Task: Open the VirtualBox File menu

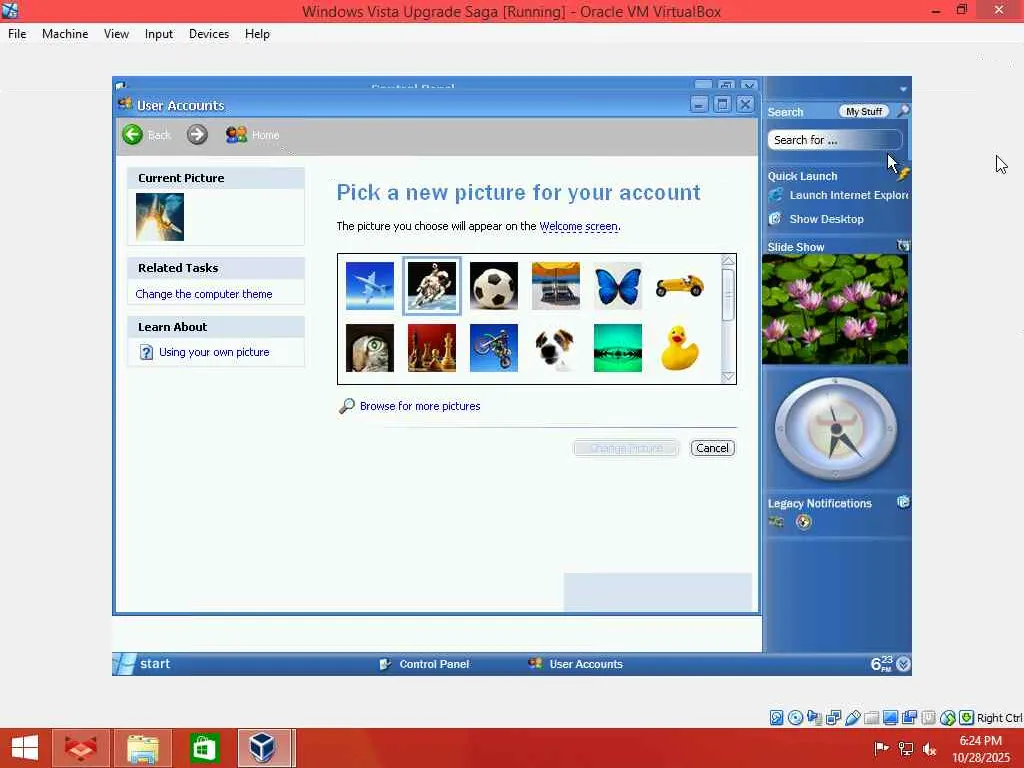Action: [17, 34]
